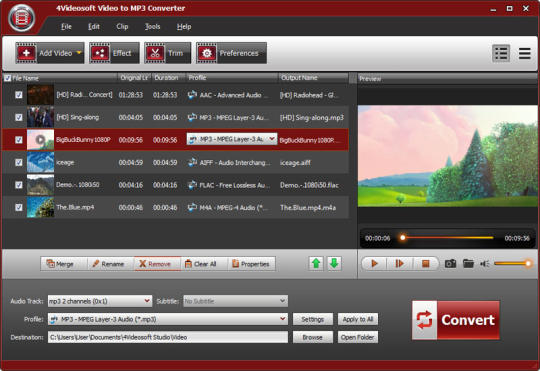540x371 pixels.
Task: Click the M4A profile icon in The.Blue row
Action: (192, 207)
